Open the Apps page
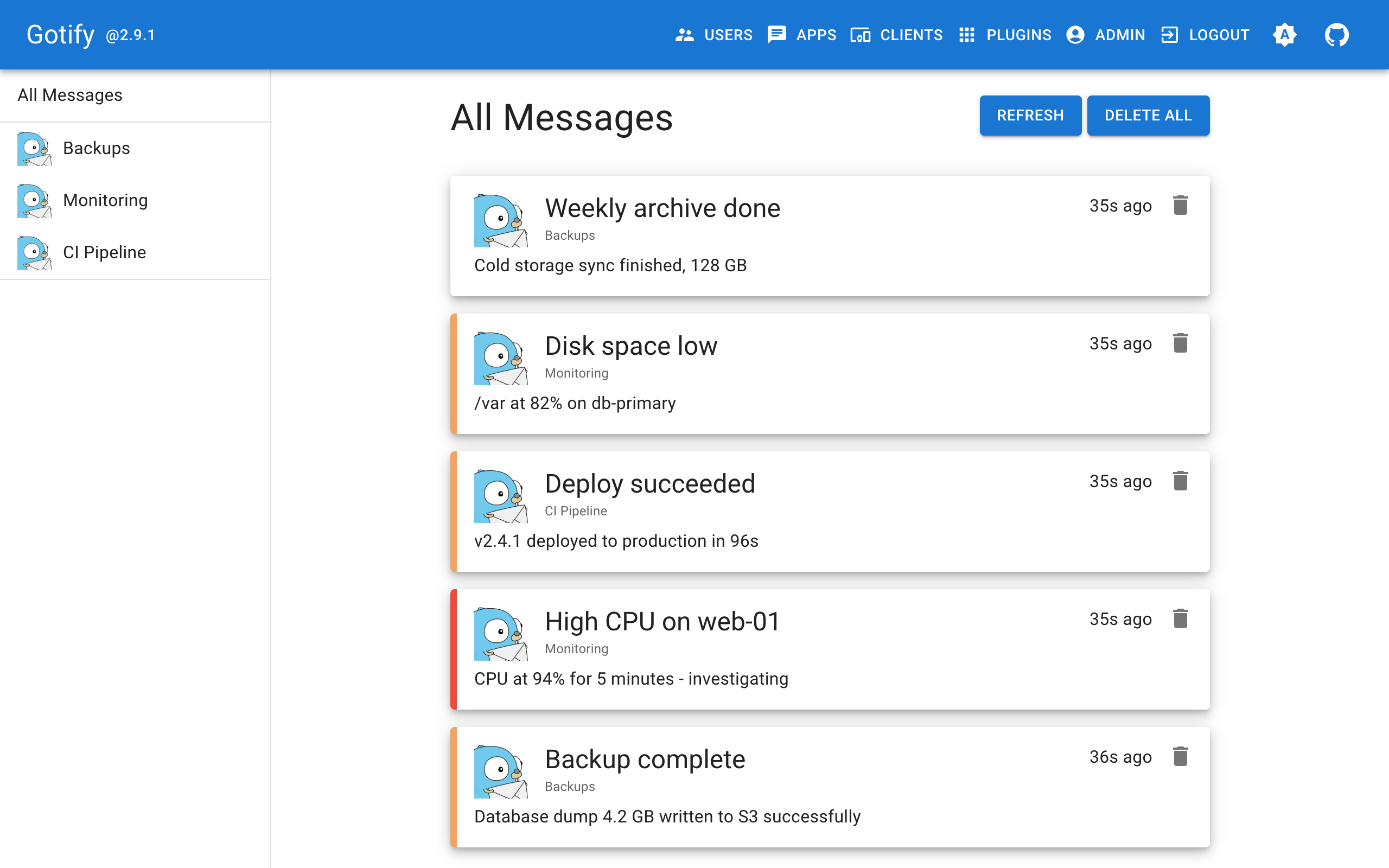 802,35
